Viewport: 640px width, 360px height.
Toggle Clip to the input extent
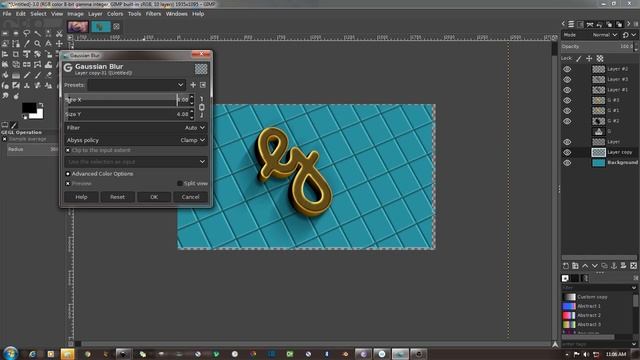click(x=68, y=150)
